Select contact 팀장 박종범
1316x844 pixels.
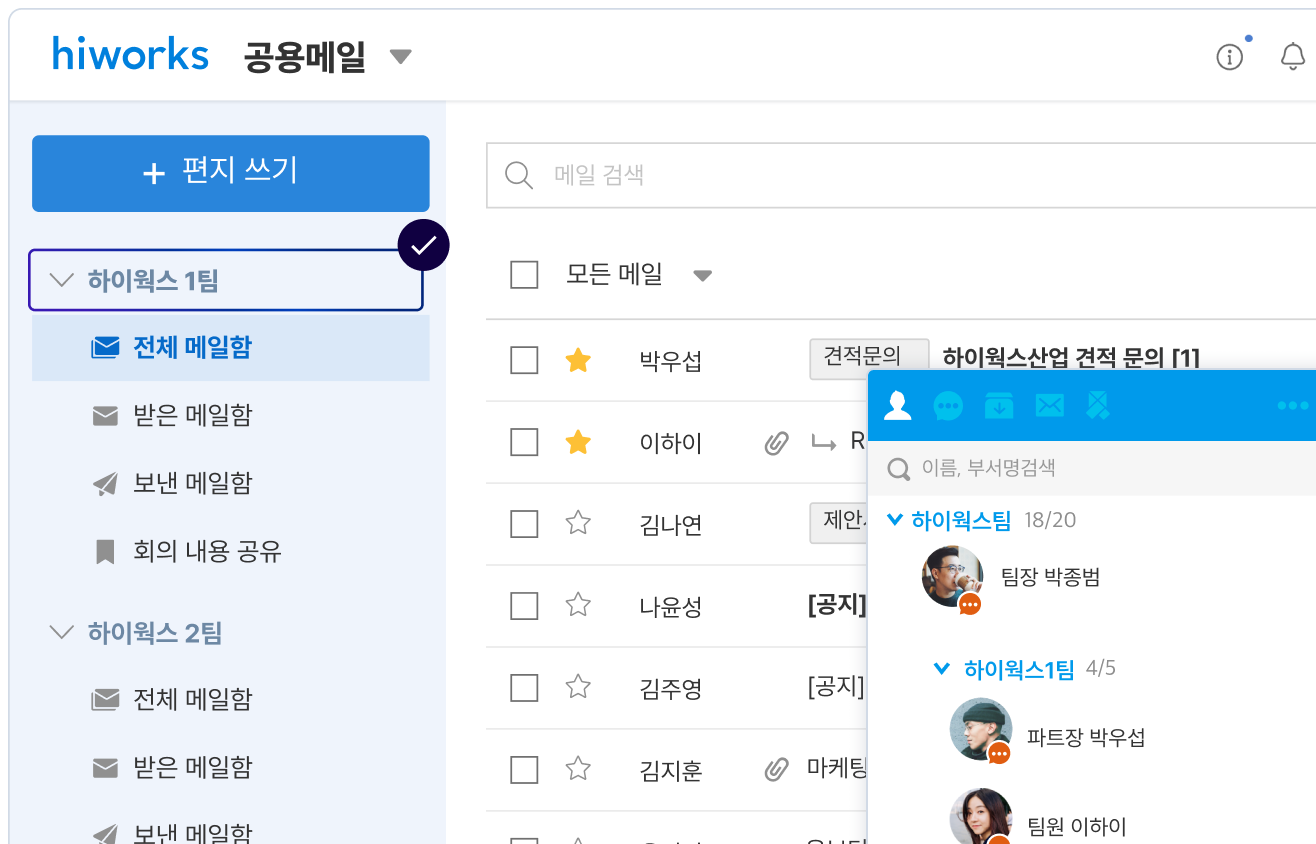click(x=1050, y=577)
